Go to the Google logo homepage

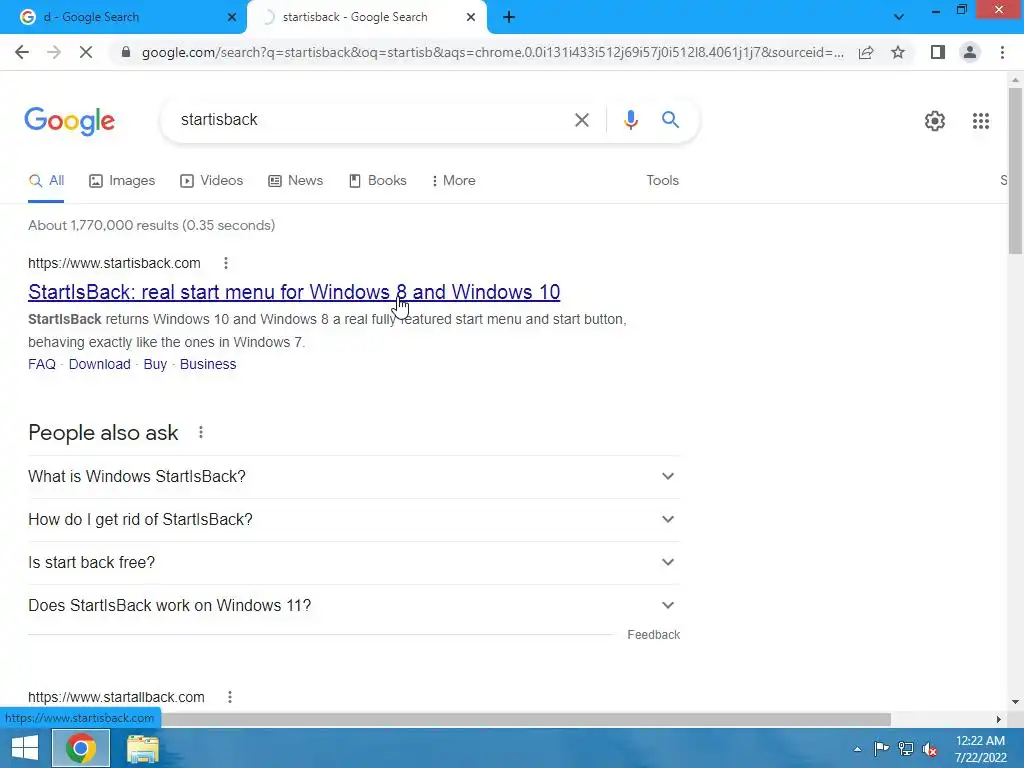pos(70,121)
